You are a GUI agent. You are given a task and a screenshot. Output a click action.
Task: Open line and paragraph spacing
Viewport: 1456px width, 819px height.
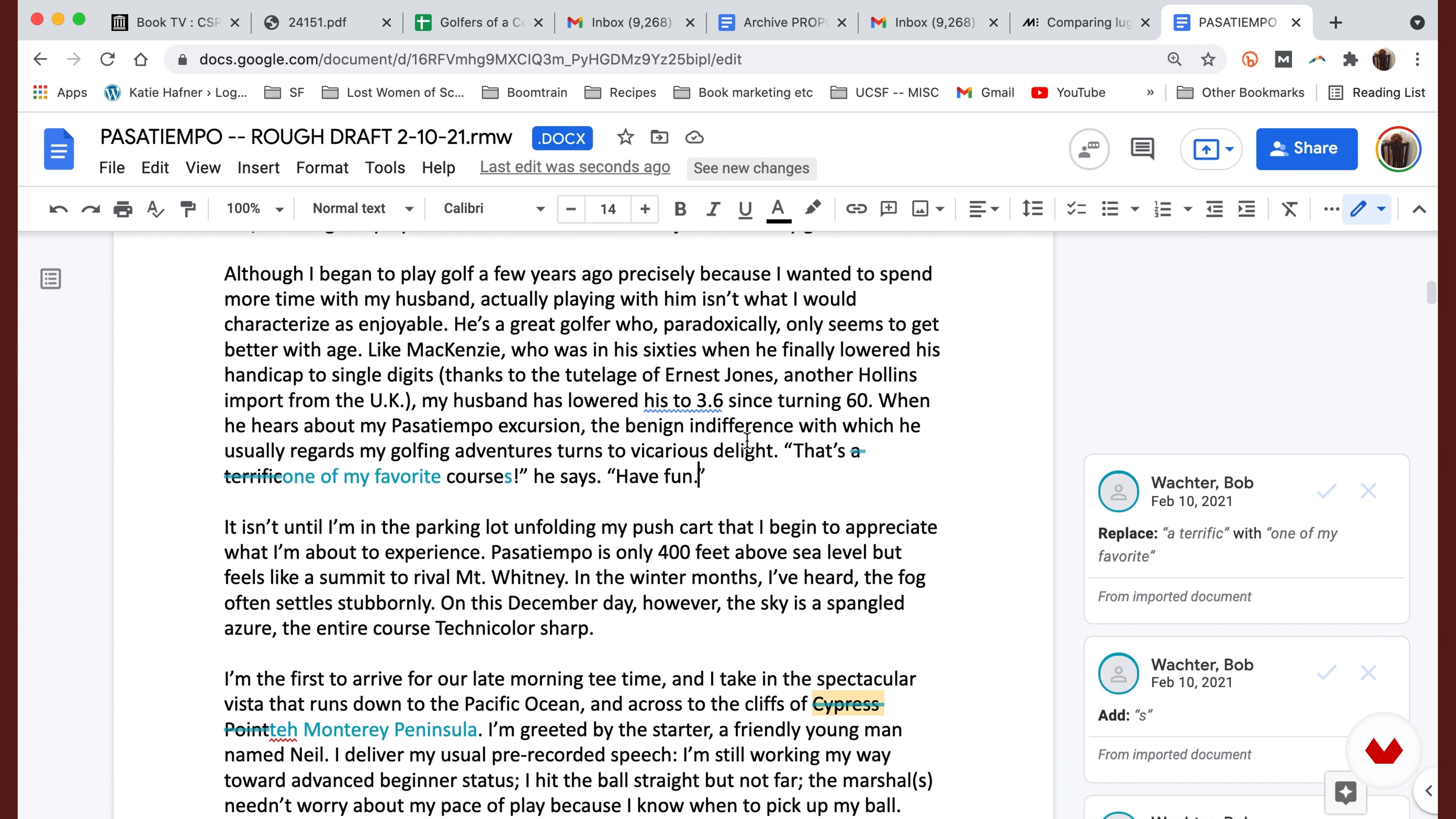coord(1032,209)
